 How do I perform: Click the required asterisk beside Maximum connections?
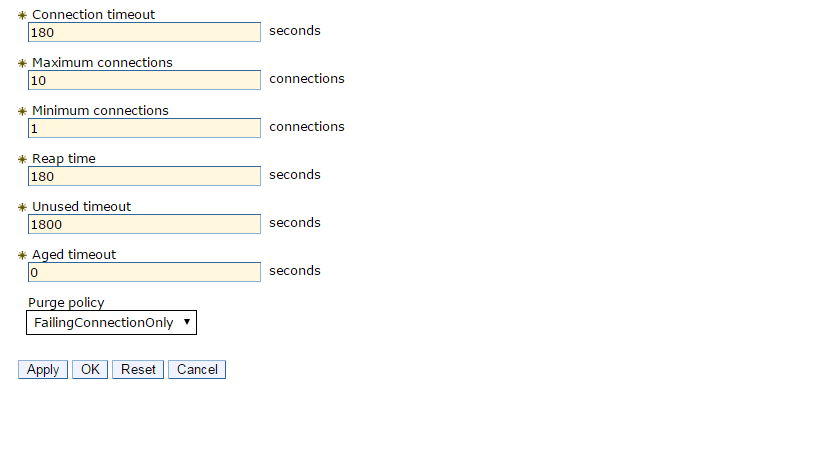coord(22,64)
